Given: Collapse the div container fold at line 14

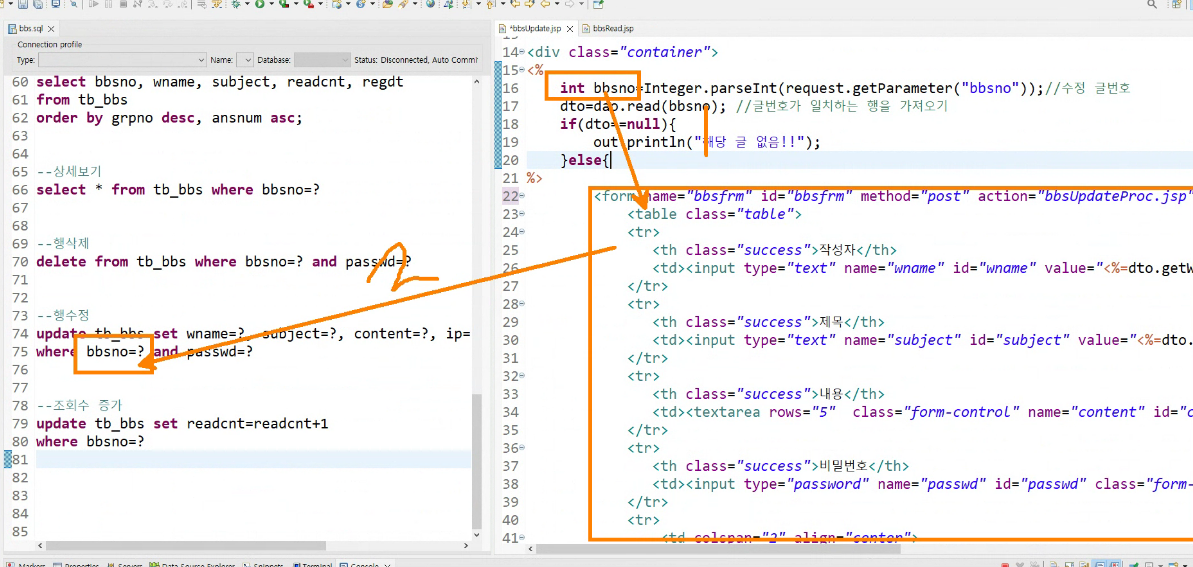Looking at the screenshot, I should (521, 53).
